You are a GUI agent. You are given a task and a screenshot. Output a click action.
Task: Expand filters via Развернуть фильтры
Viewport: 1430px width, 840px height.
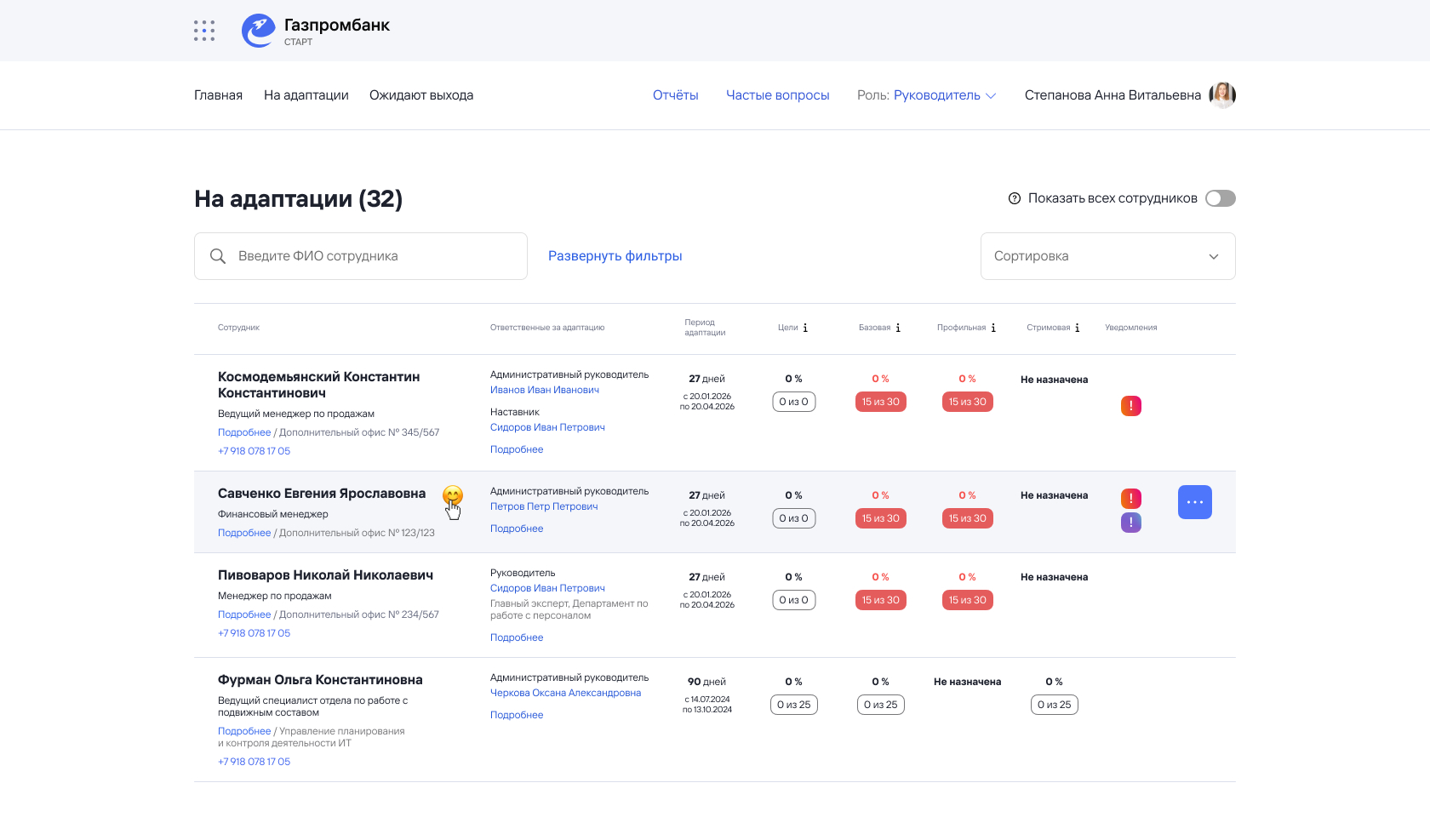click(615, 256)
